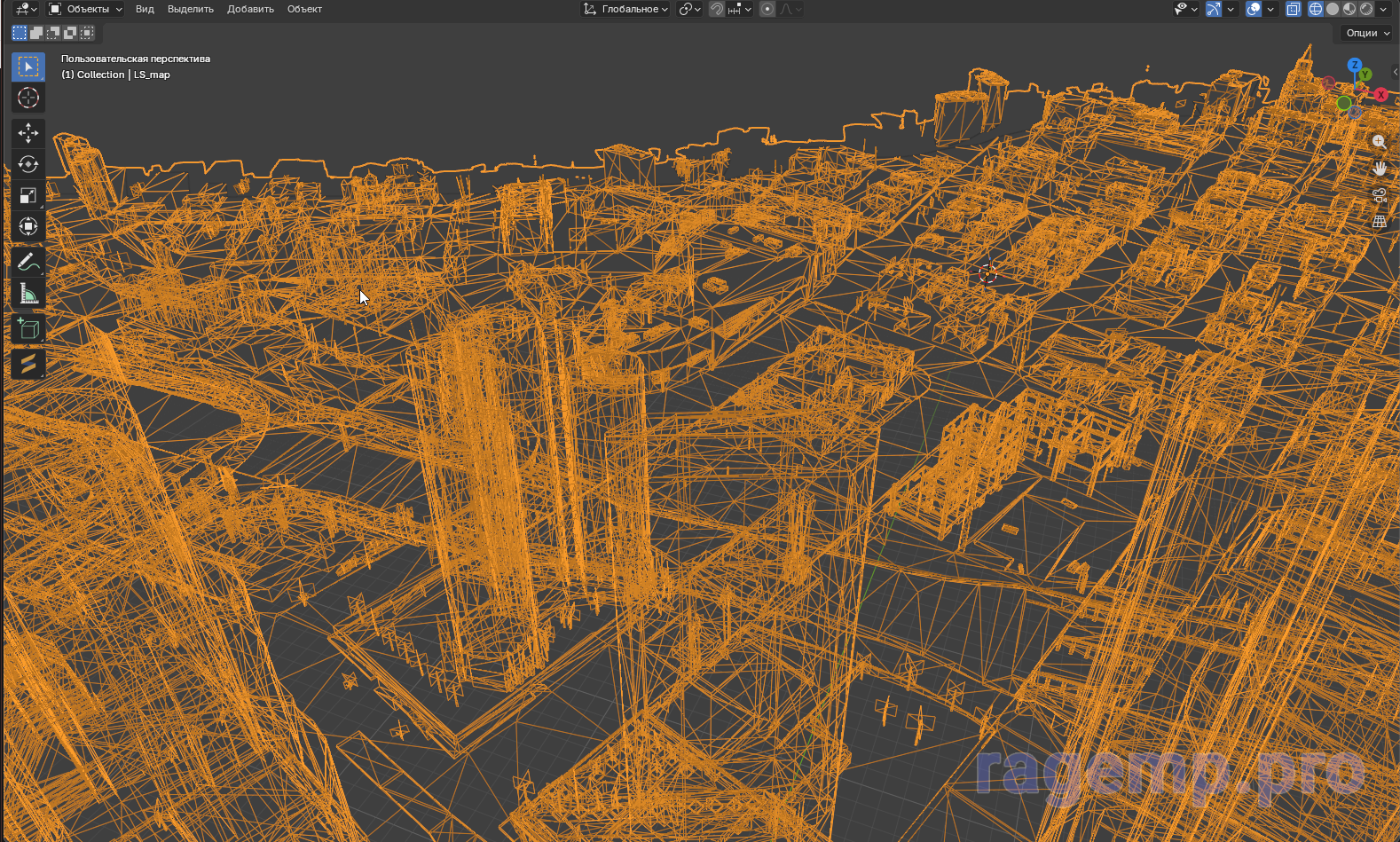Expand the sidebar with the arrow tab
The height and width of the screenshot is (842, 1400).
coord(1395,72)
